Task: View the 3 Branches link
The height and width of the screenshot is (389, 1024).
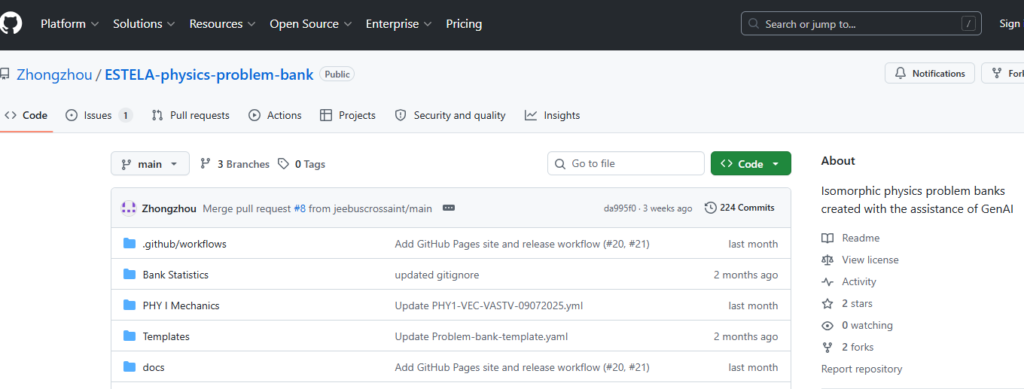Action: [x=234, y=164]
